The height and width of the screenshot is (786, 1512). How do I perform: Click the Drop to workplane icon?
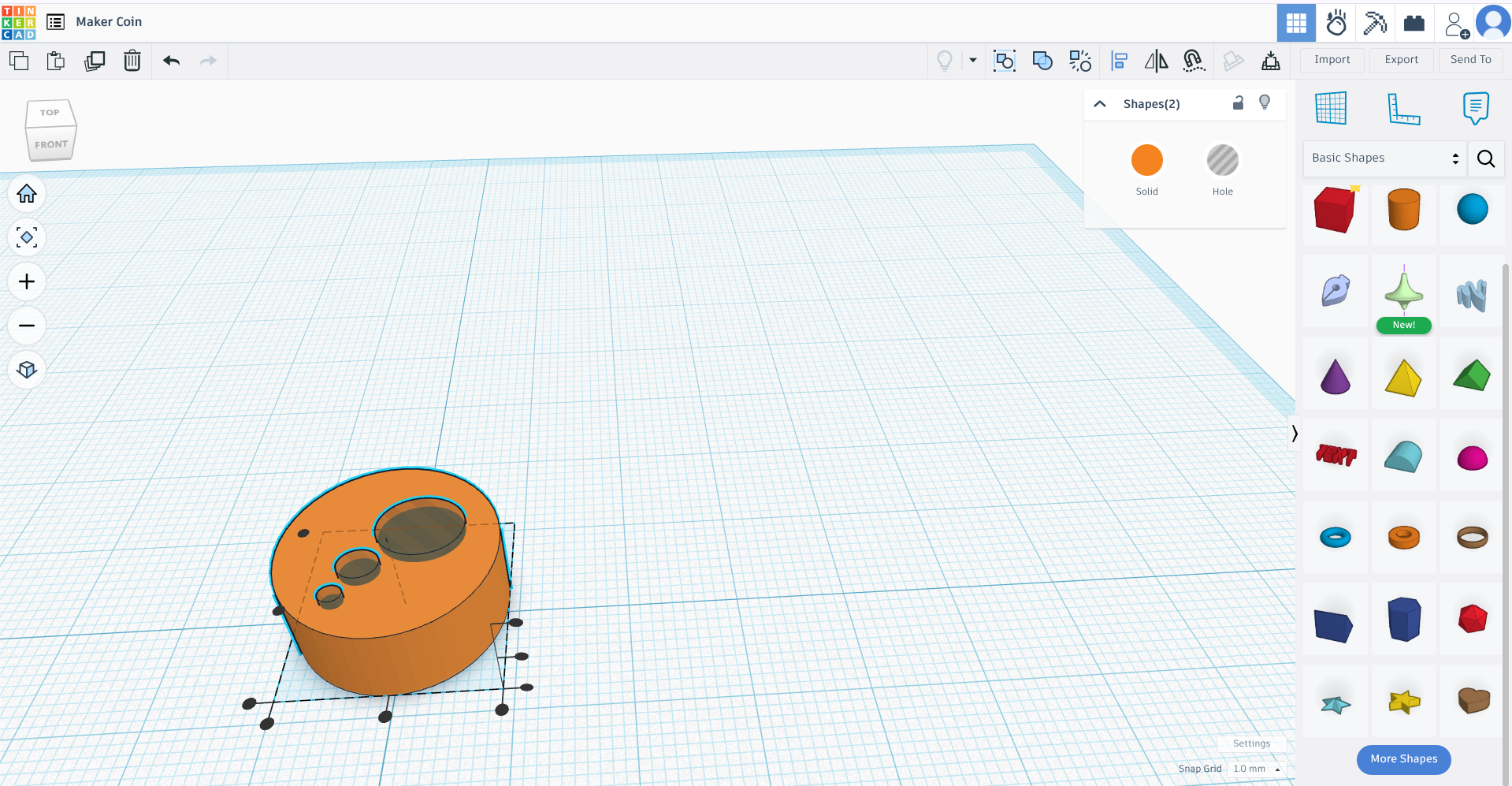pyautogui.click(x=1271, y=61)
